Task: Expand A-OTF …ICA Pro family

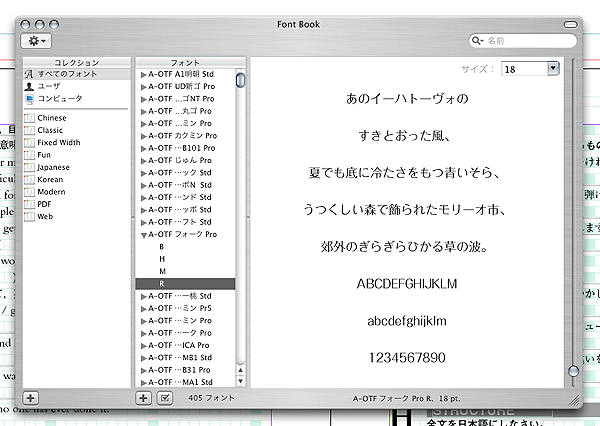Action: 143,346
